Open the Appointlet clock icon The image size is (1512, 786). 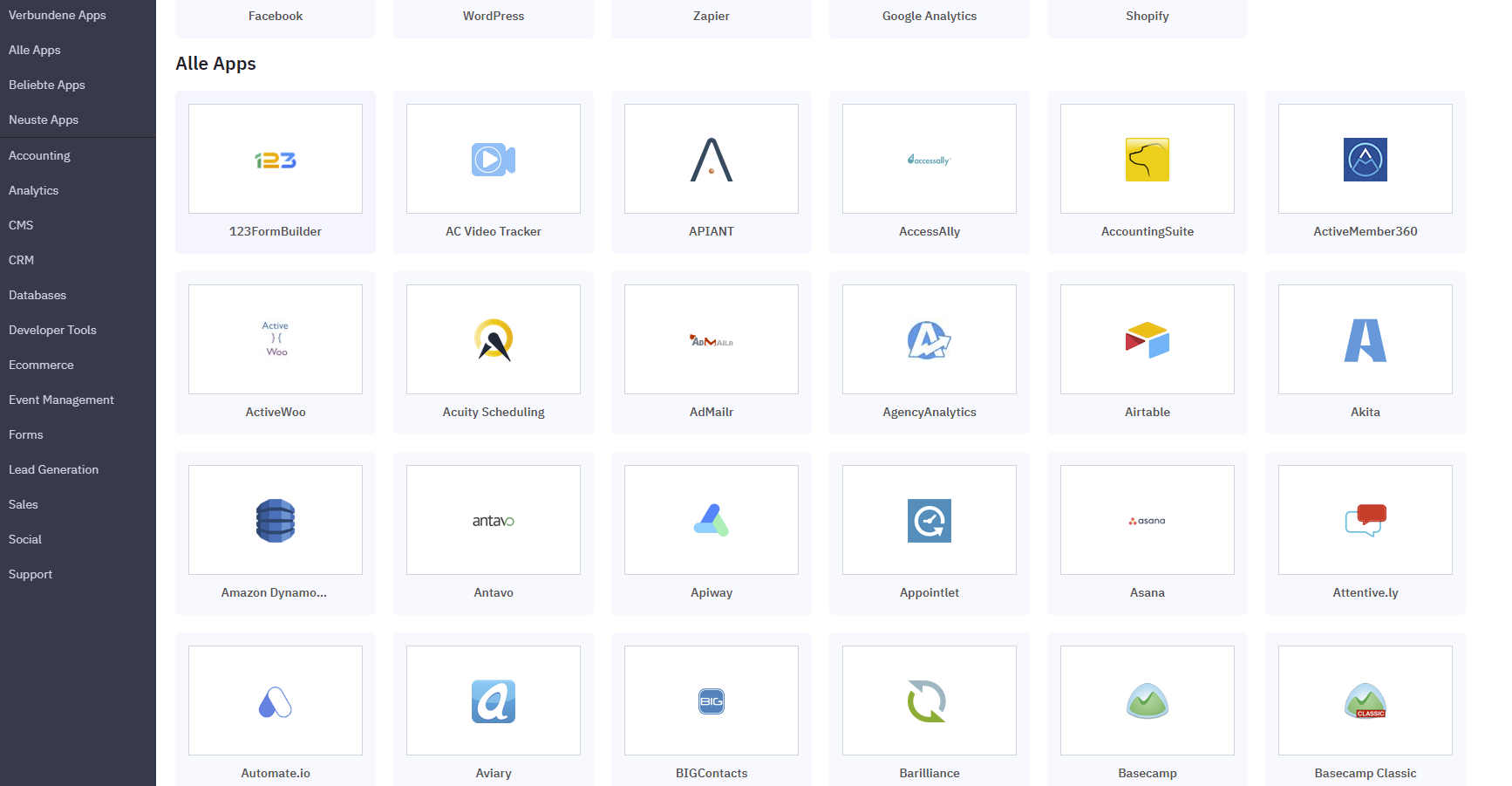(930, 521)
